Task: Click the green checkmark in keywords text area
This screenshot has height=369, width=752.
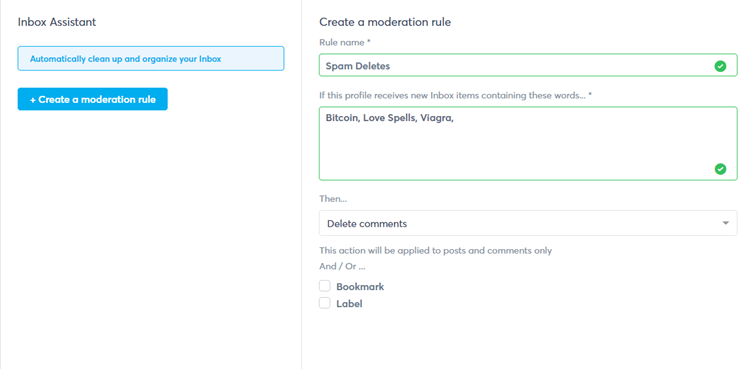Action: click(x=720, y=169)
